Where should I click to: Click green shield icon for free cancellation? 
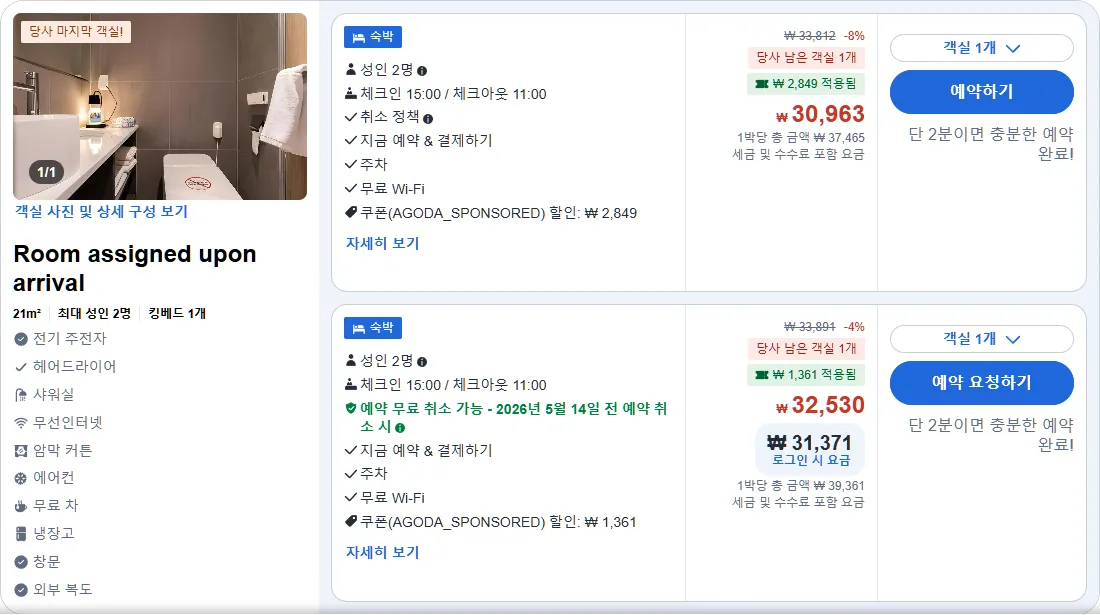[x=351, y=408]
